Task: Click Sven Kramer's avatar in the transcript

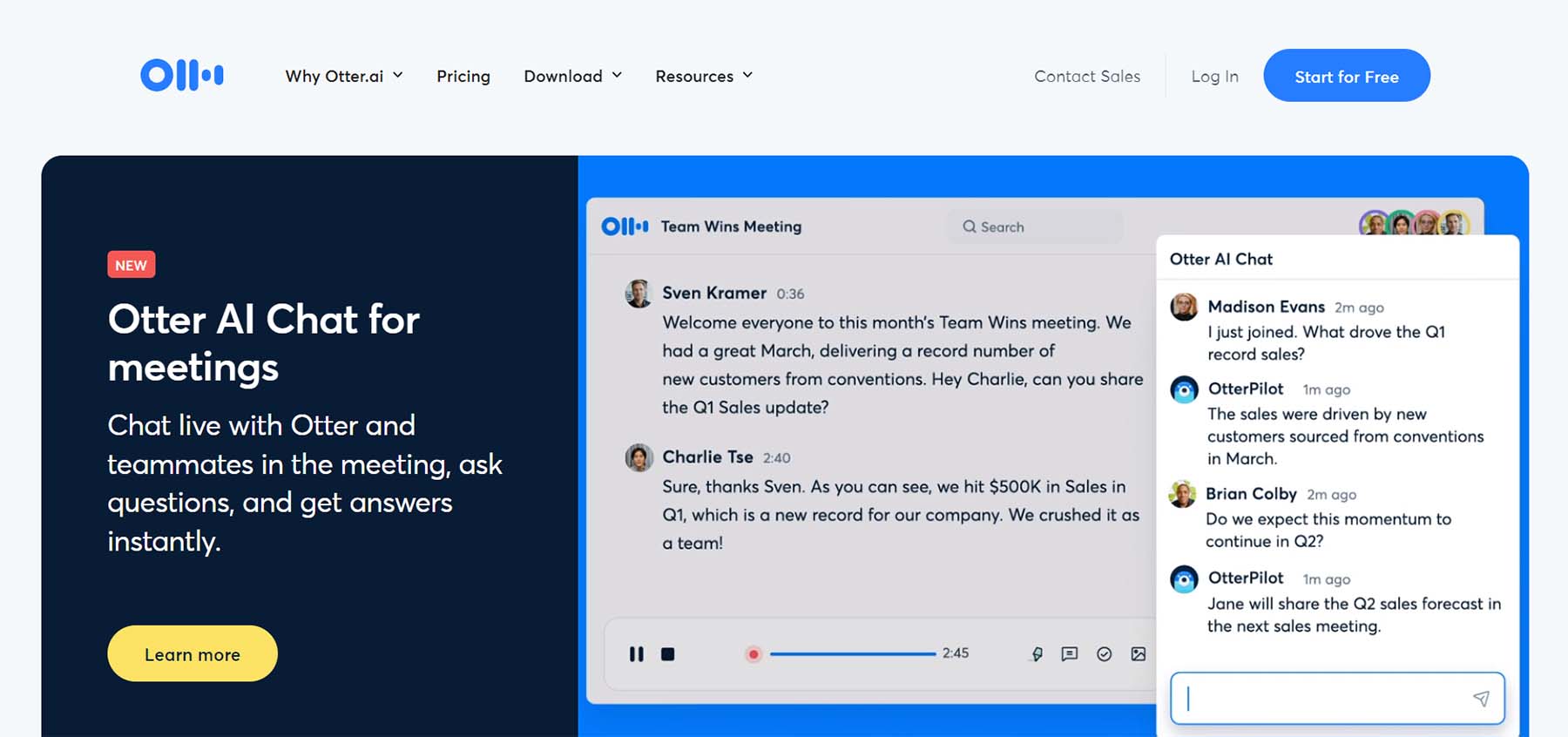Action: [x=639, y=294]
